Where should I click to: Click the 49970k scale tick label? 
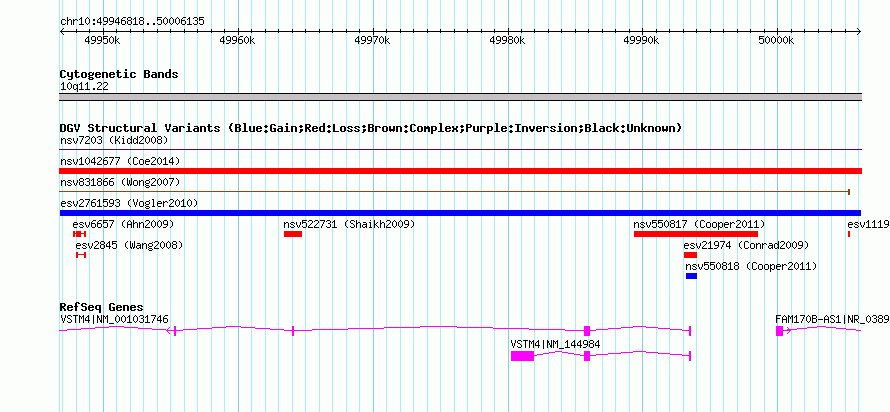tap(372, 41)
